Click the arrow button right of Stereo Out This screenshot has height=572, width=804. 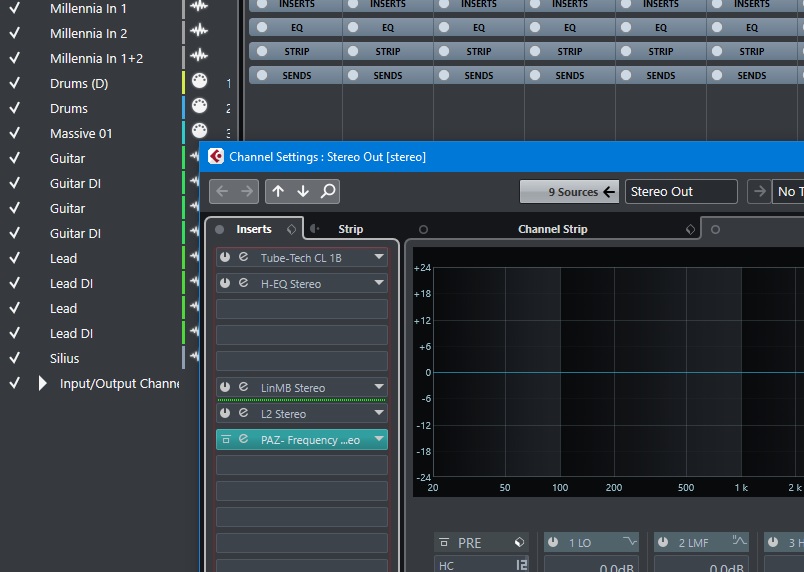coord(759,191)
